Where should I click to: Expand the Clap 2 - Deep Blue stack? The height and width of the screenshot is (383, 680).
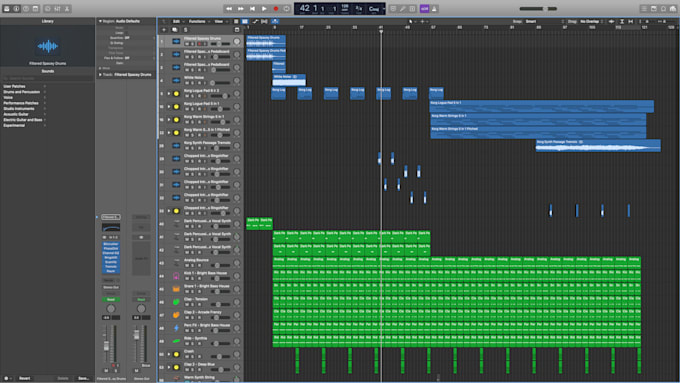coord(169,367)
